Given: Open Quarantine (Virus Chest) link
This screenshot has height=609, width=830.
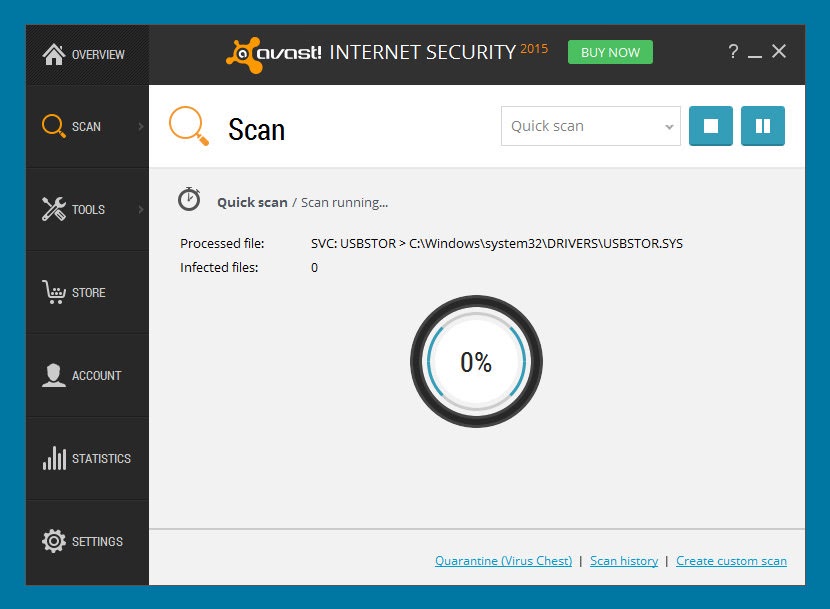Looking at the screenshot, I should click(503, 561).
